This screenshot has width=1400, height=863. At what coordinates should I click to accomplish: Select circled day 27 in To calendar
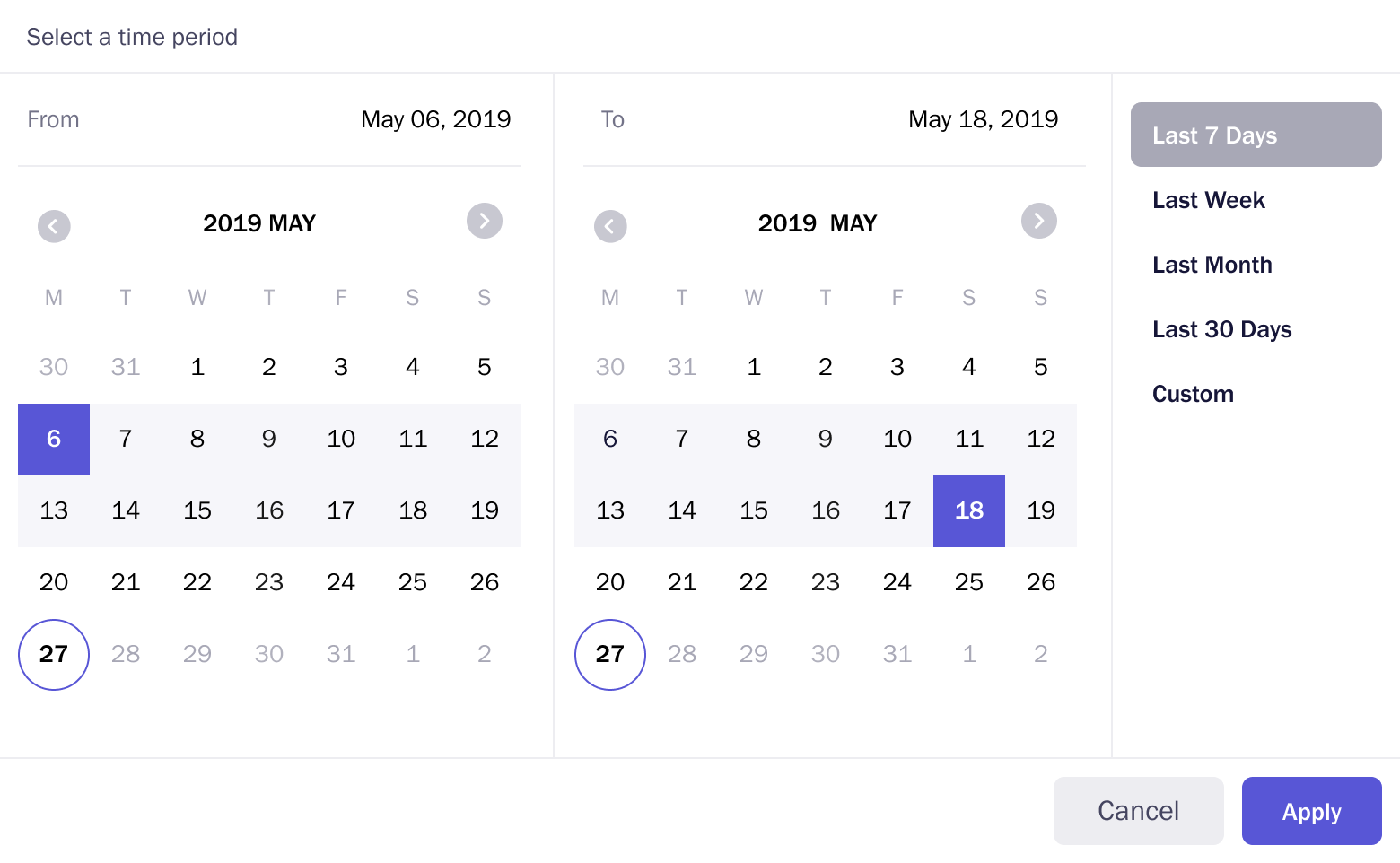coord(610,654)
